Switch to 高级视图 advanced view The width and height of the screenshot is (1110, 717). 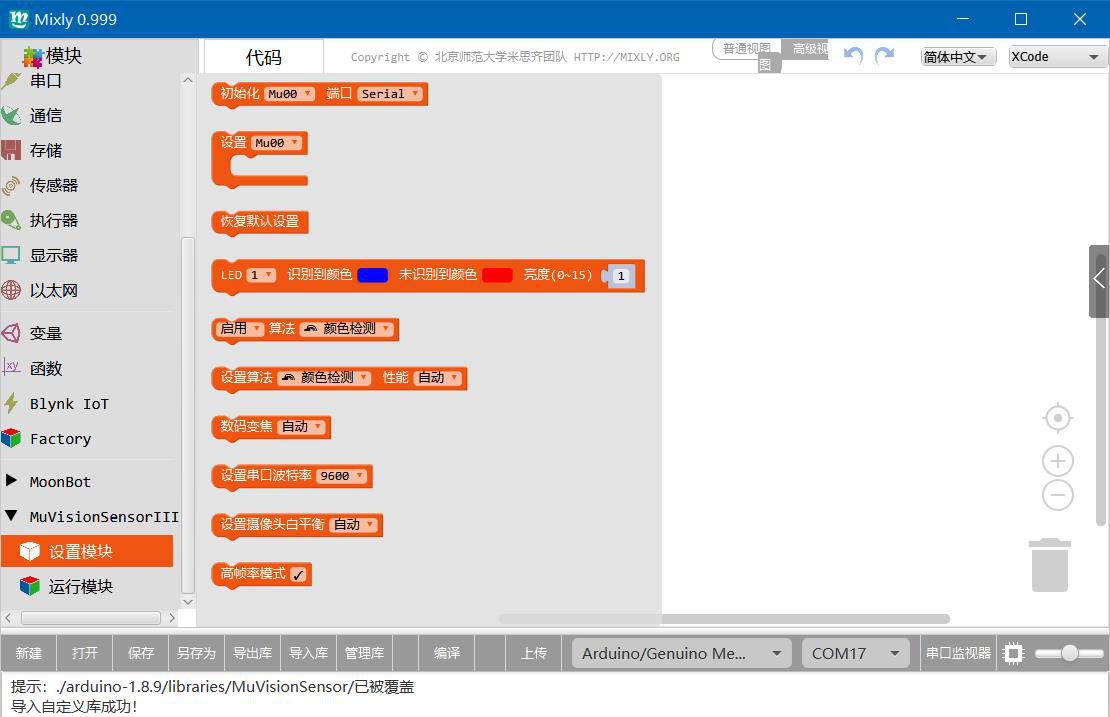[805, 49]
